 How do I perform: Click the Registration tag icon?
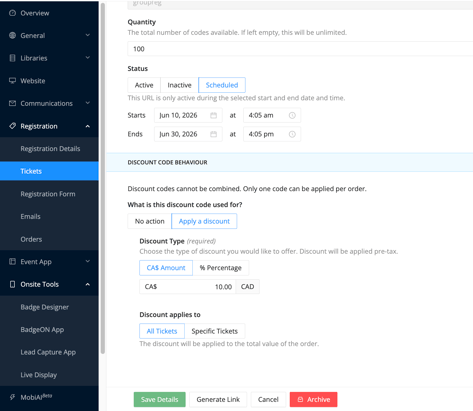click(12, 126)
